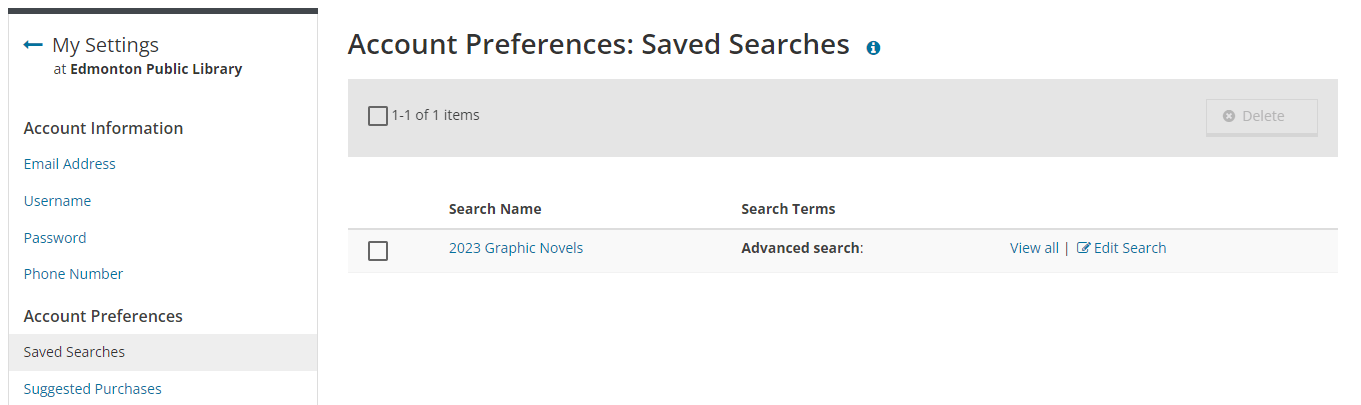Image resolution: width=1361 pixels, height=405 pixels.
Task: Click the x icon in the Delete button
Action: click(1229, 116)
